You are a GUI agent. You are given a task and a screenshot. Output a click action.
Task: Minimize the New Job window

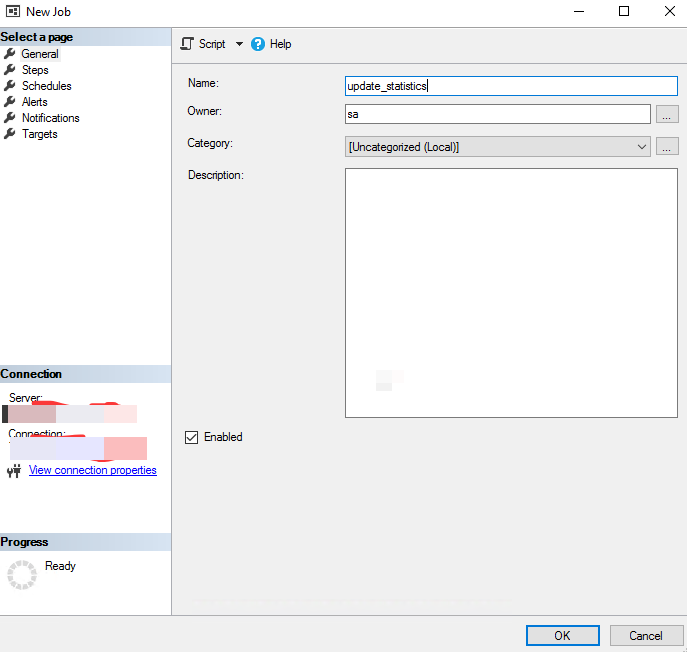[x=579, y=11]
